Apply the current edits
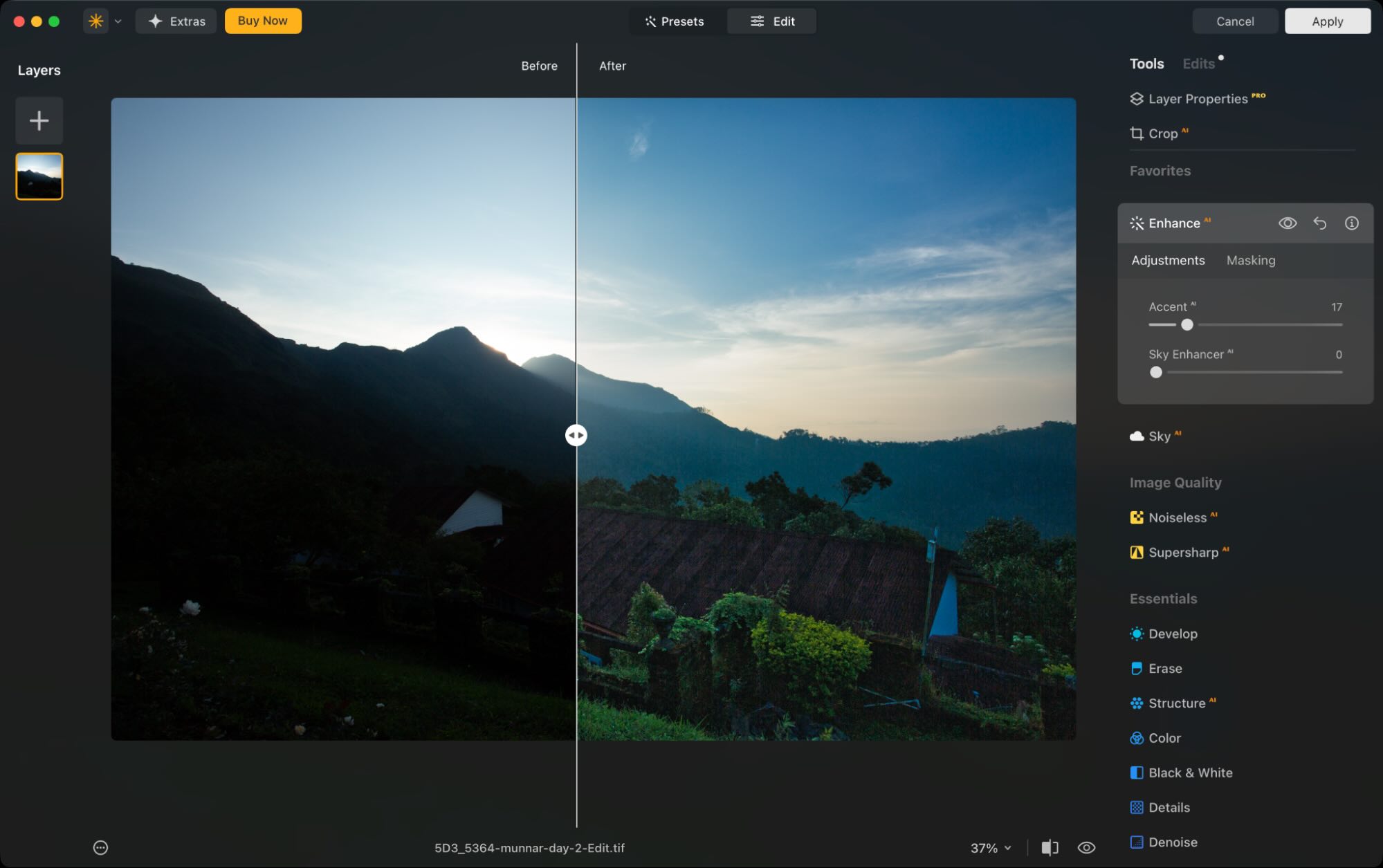 click(1327, 21)
